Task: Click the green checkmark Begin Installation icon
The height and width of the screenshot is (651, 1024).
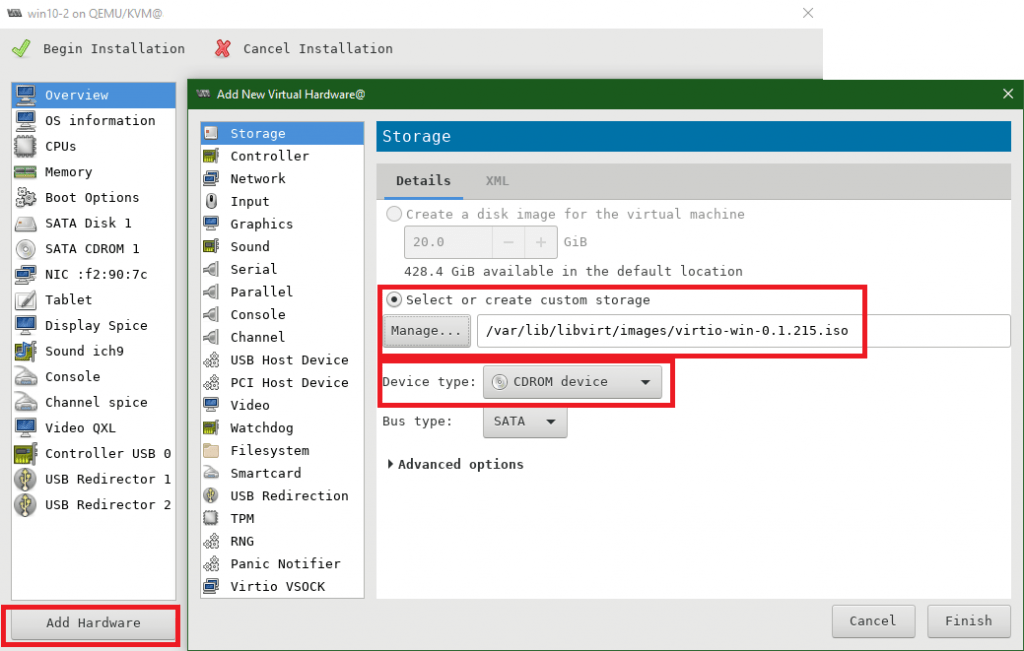Action: 21,48
